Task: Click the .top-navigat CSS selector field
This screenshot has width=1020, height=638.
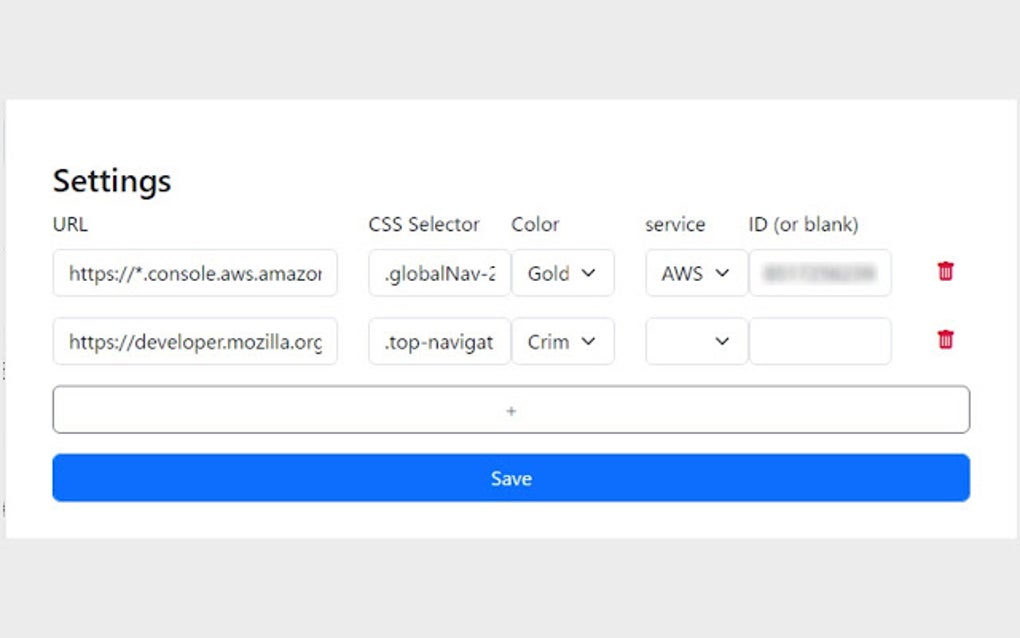Action: point(439,341)
